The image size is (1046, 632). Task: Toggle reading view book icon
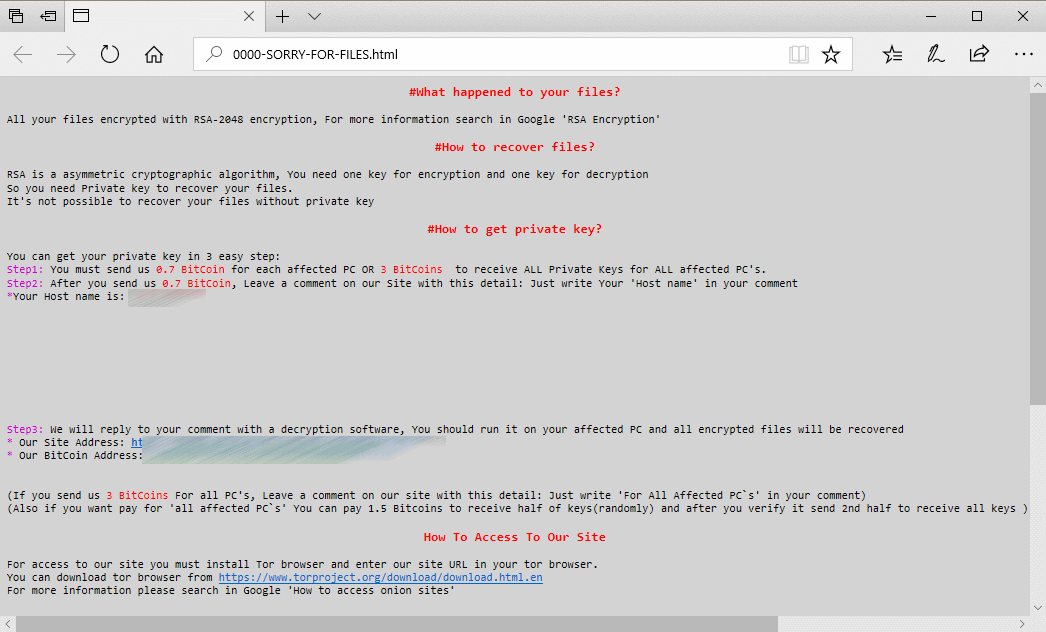(799, 54)
